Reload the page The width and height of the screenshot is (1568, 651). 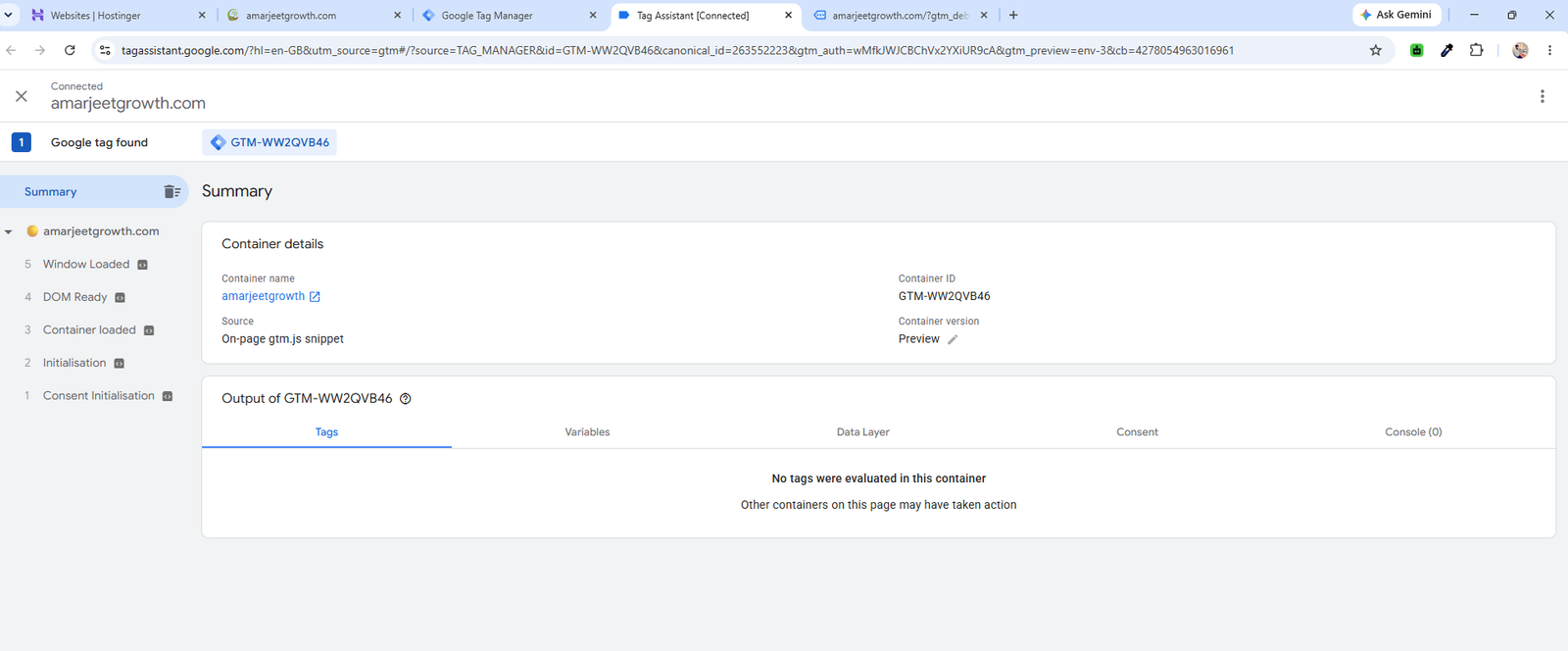[70, 50]
